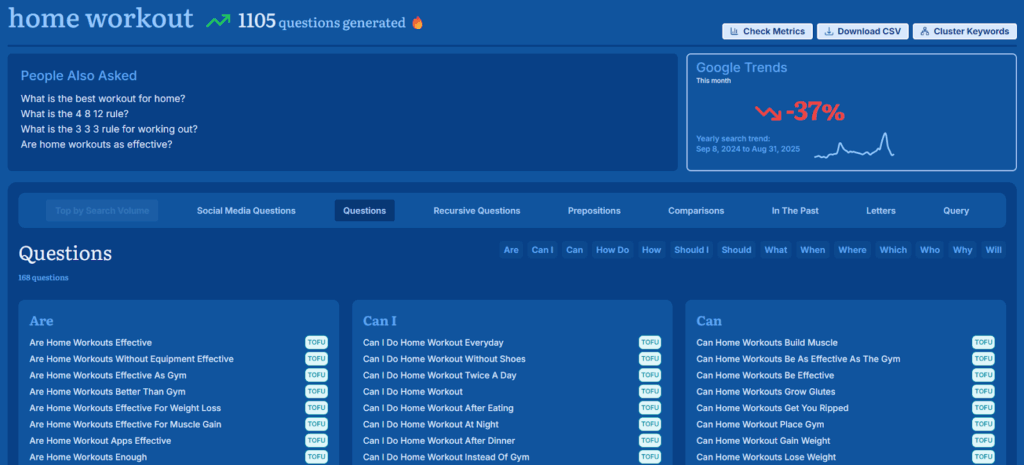1024x465 pixels.
Task: Switch to Social Media Questions tab
Action: tap(246, 211)
